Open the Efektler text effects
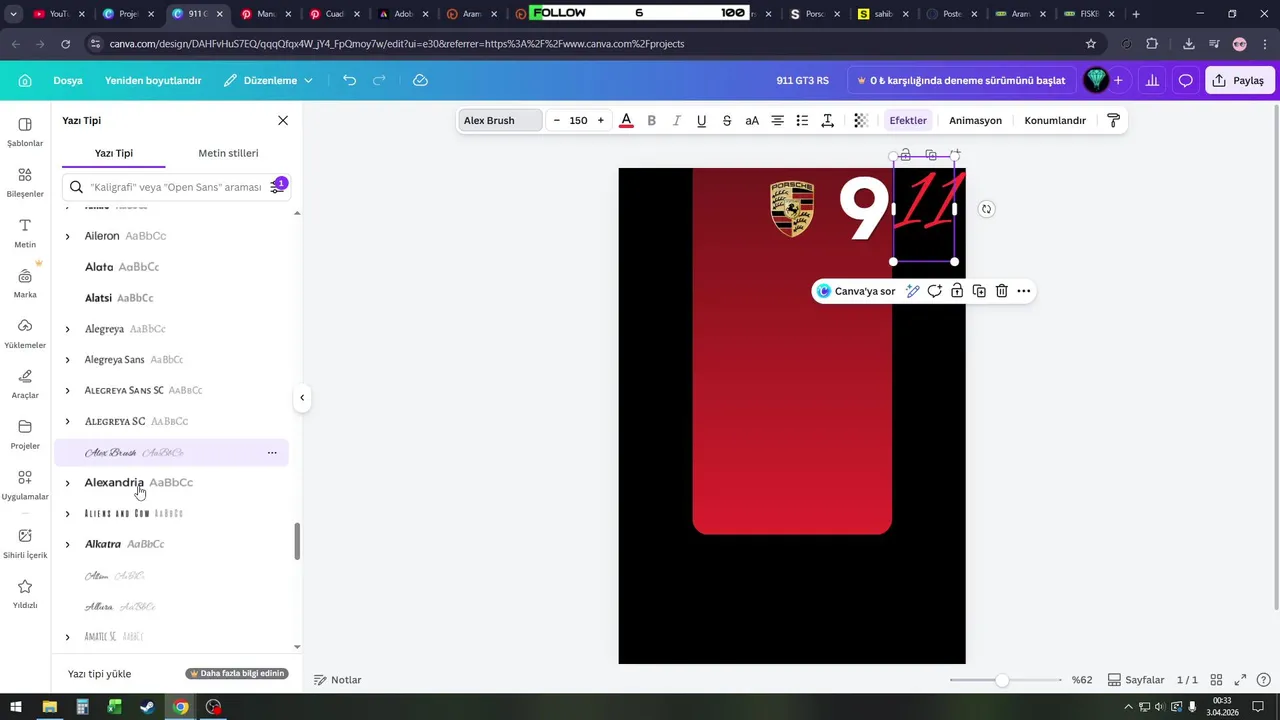Image resolution: width=1280 pixels, height=720 pixels. [908, 120]
